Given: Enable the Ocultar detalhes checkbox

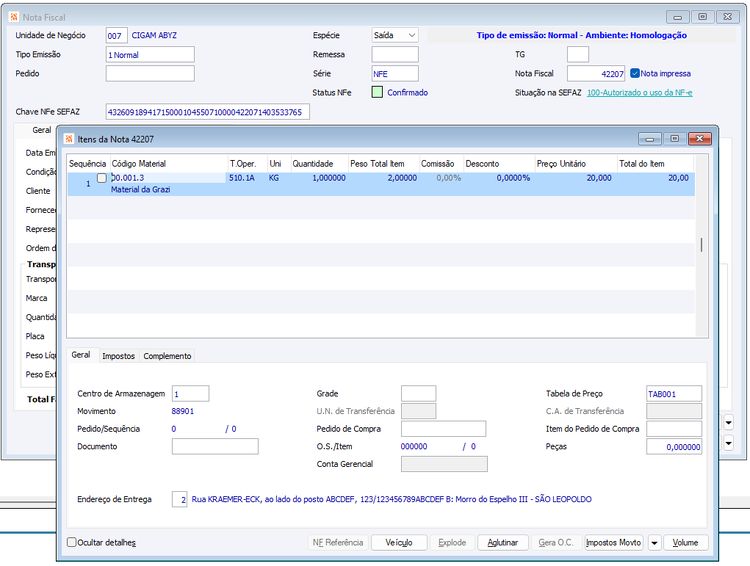Looking at the screenshot, I should [x=72, y=542].
